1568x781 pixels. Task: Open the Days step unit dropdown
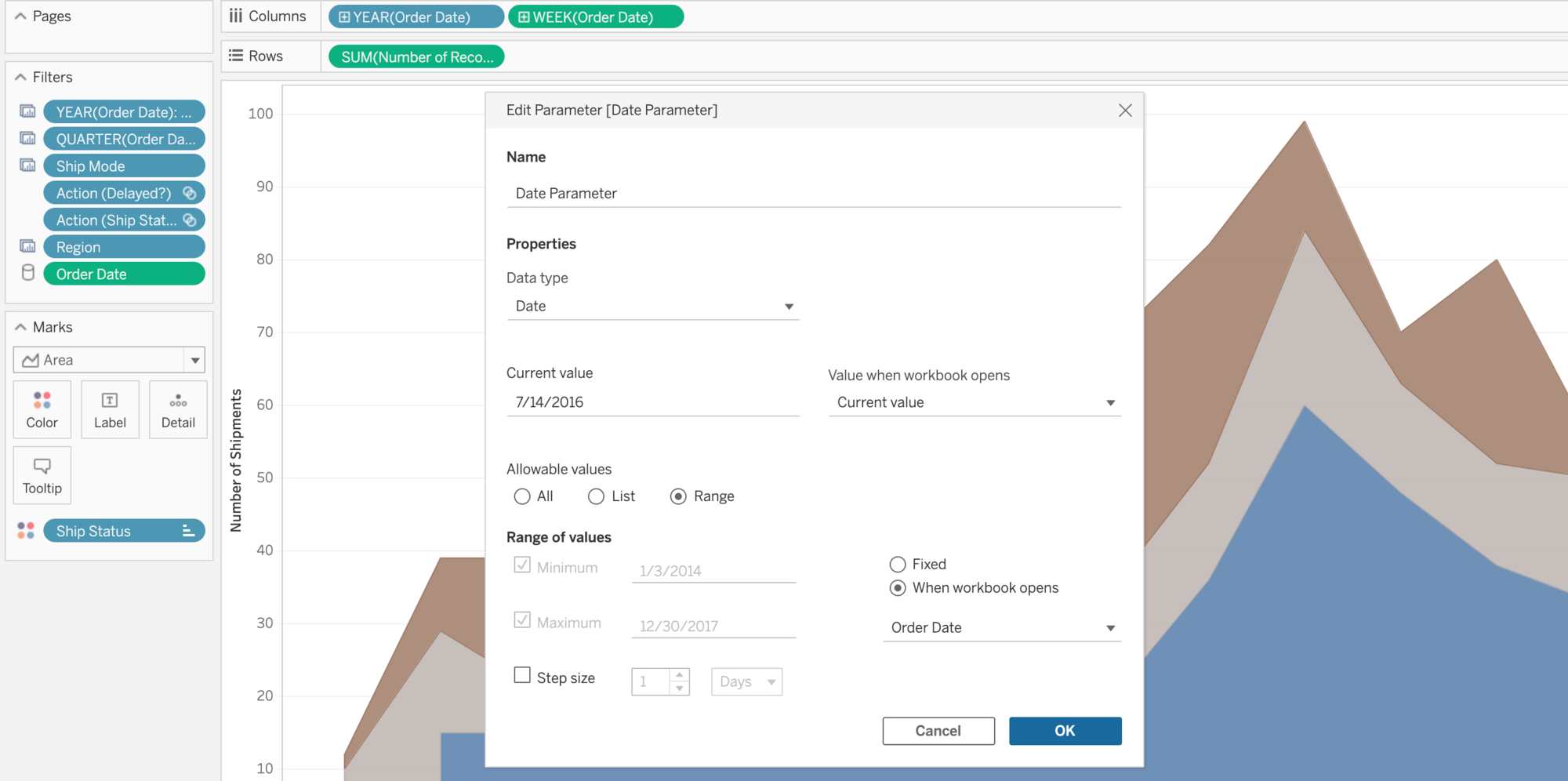[x=746, y=681]
